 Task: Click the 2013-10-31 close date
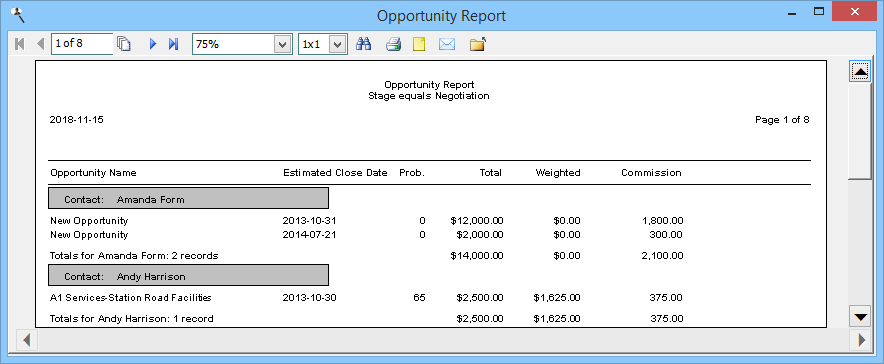pyautogui.click(x=310, y=221)
